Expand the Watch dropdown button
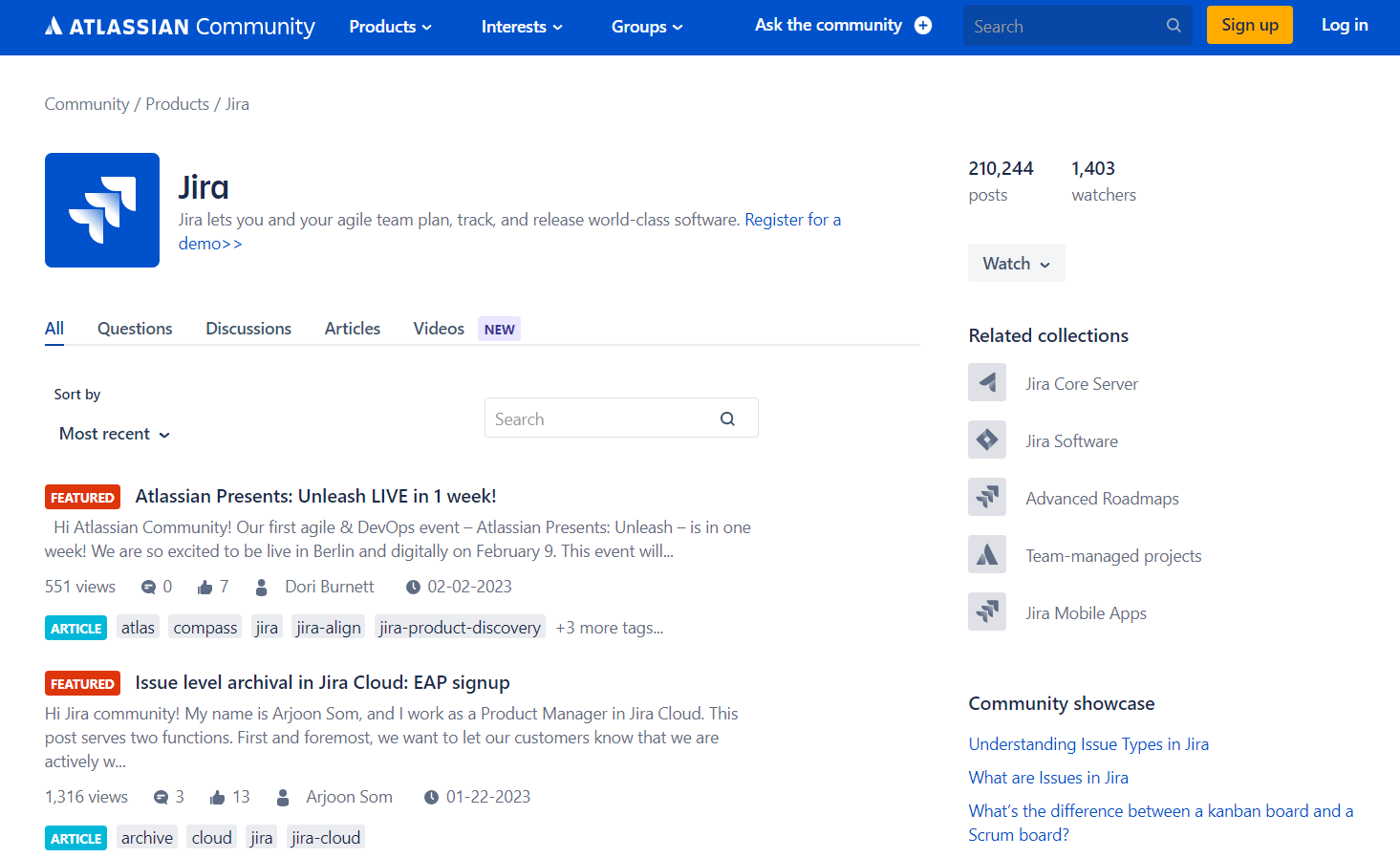 click(x=1016, y=263)
